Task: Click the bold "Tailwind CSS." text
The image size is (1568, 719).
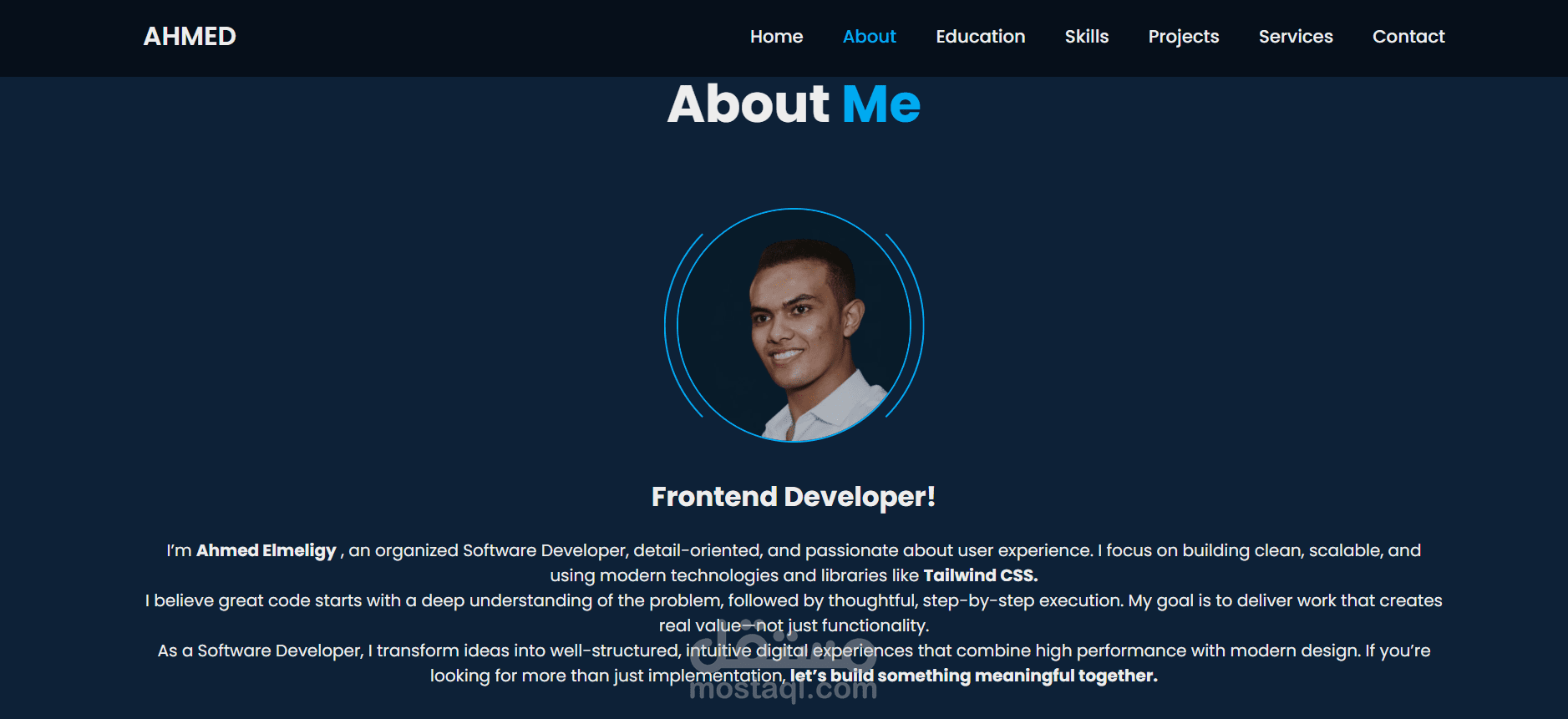Action: pyautogui.click(x=981, y=575)
